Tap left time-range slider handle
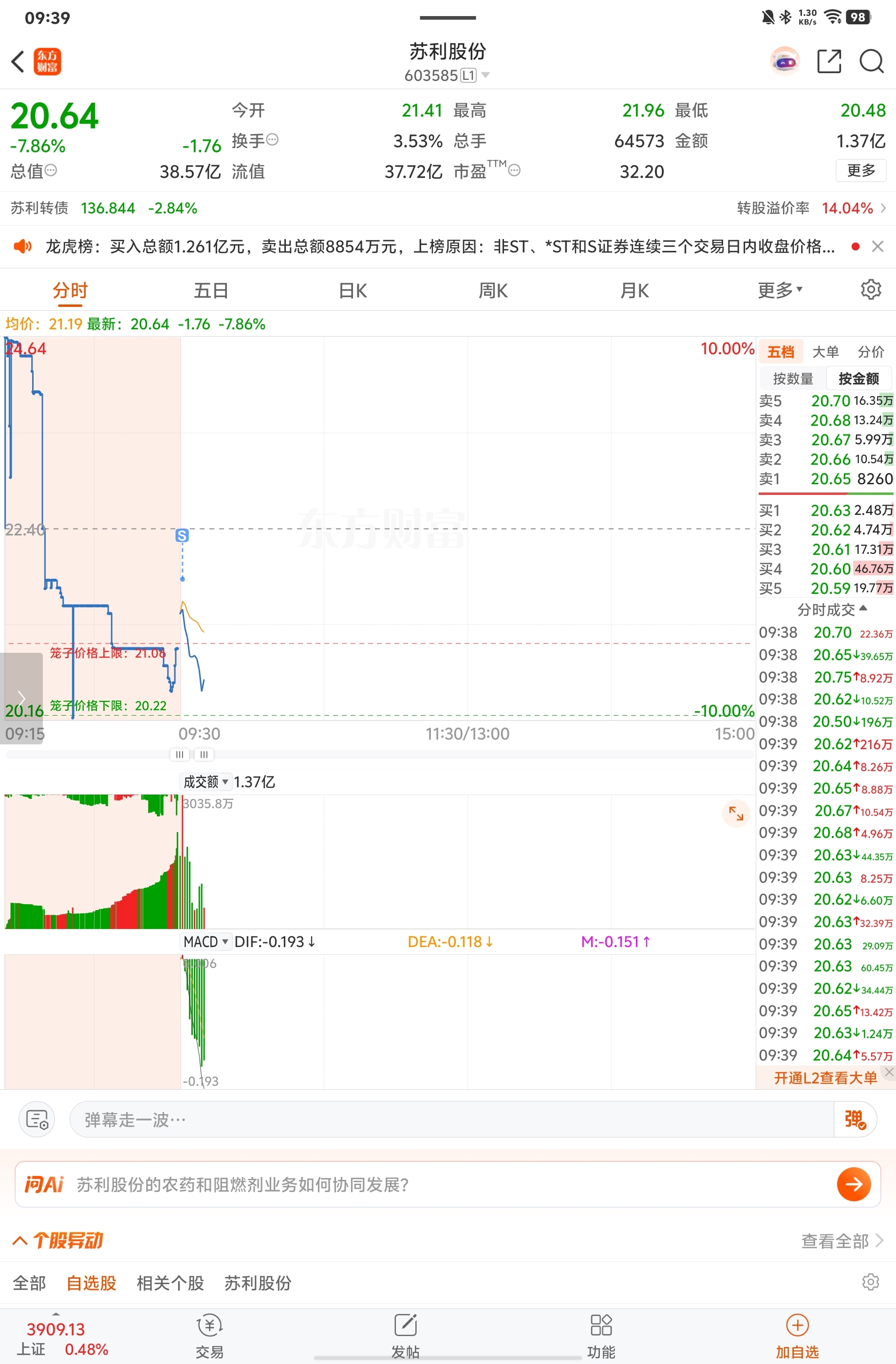This screenshot has height=1364, width=896. pyautogui.click(x=179, y=754)
